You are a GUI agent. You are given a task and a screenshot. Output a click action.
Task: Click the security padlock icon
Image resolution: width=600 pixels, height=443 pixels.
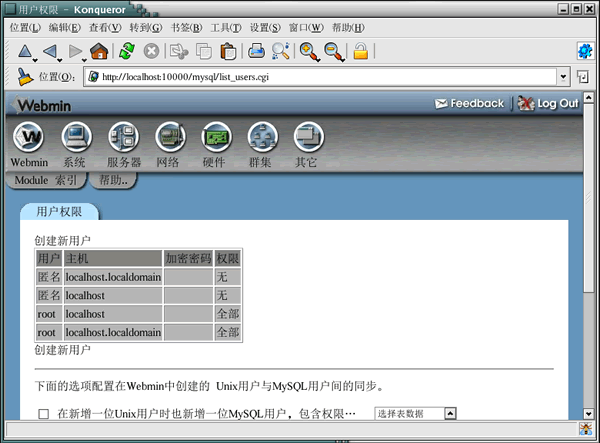pyautogui.click(x=360, y=51)
